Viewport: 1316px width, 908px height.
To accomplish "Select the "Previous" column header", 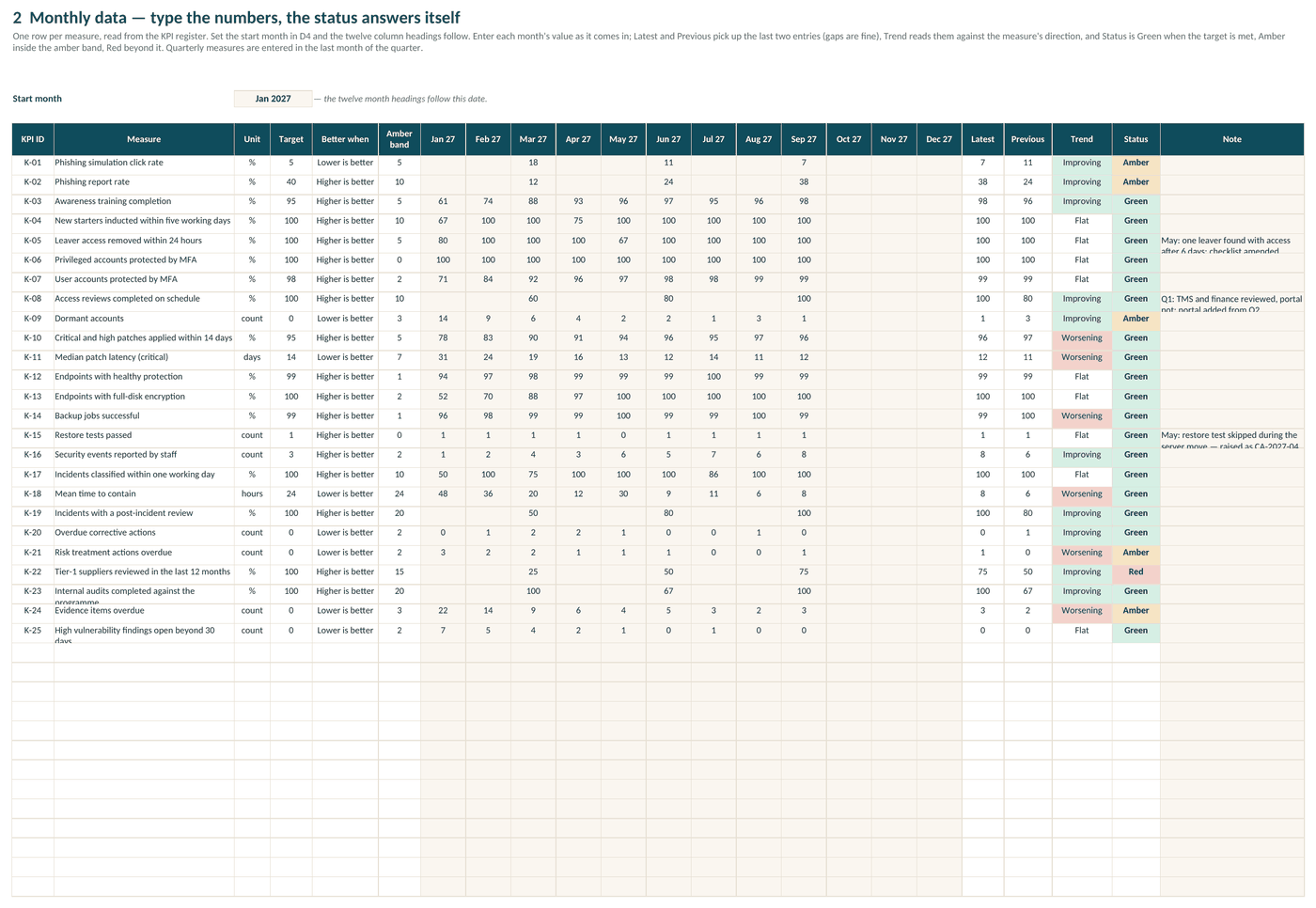I will 1027,139.
